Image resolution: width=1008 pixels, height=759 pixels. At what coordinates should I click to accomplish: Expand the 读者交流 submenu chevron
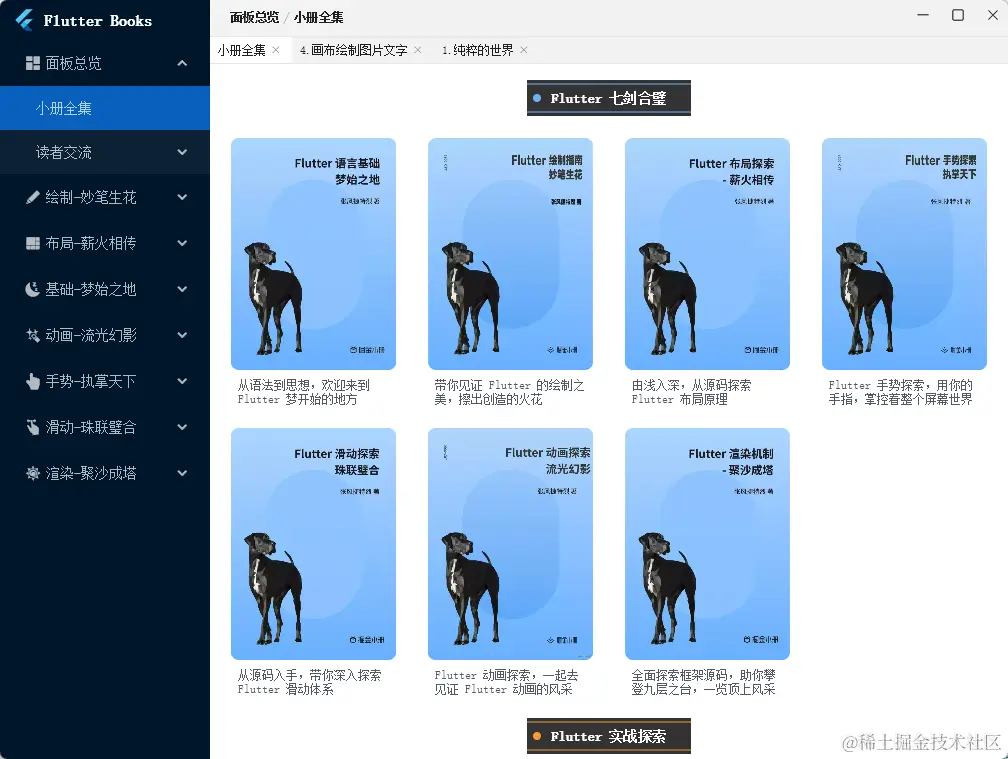click(182, 152)
